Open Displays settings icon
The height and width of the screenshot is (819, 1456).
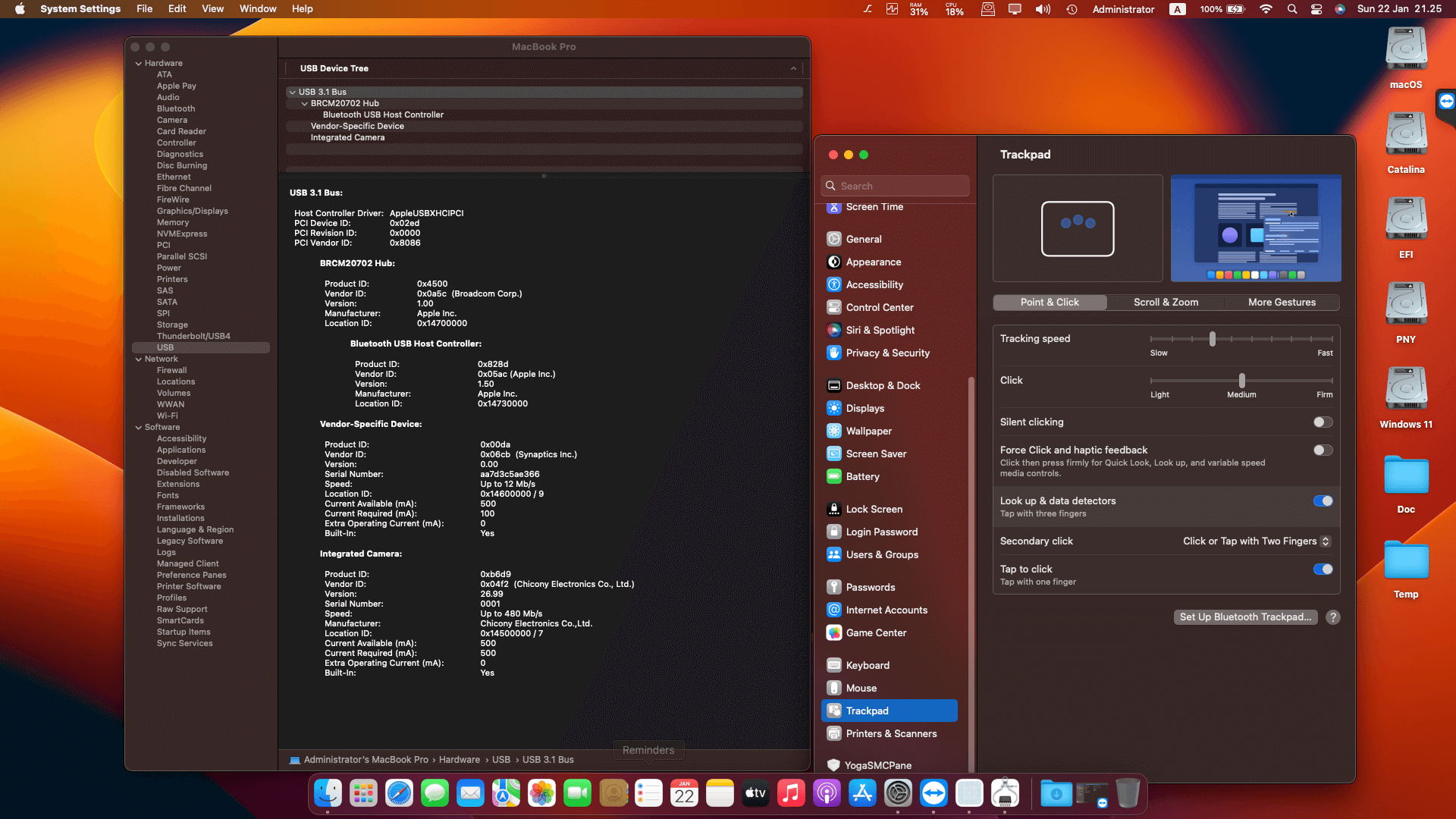pyautogui.click(x=833, y=408)
